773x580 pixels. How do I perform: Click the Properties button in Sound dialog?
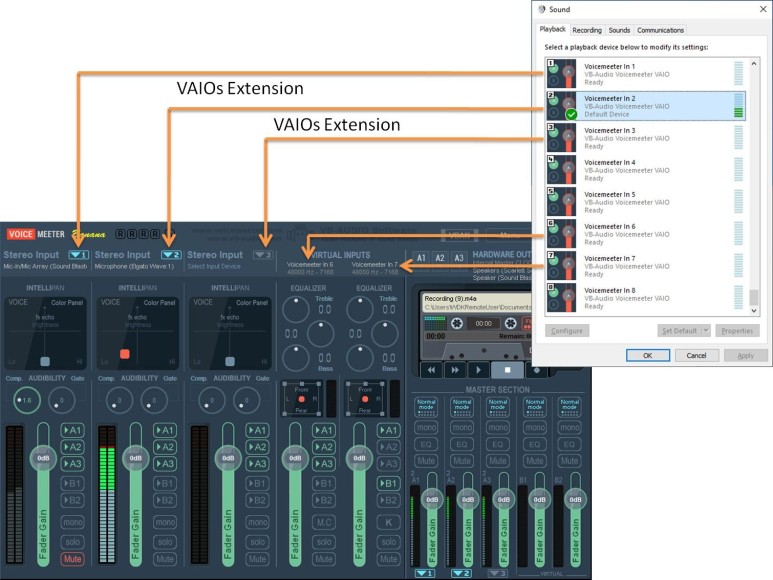point(737,331)
